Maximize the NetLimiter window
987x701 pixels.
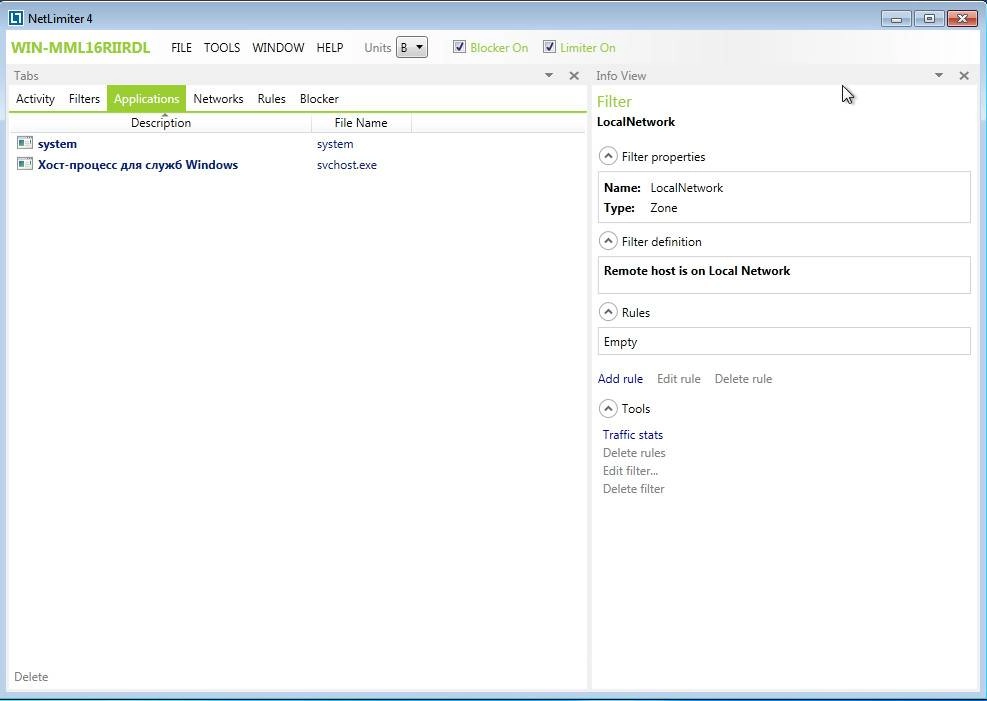click(x=929, y=19)
